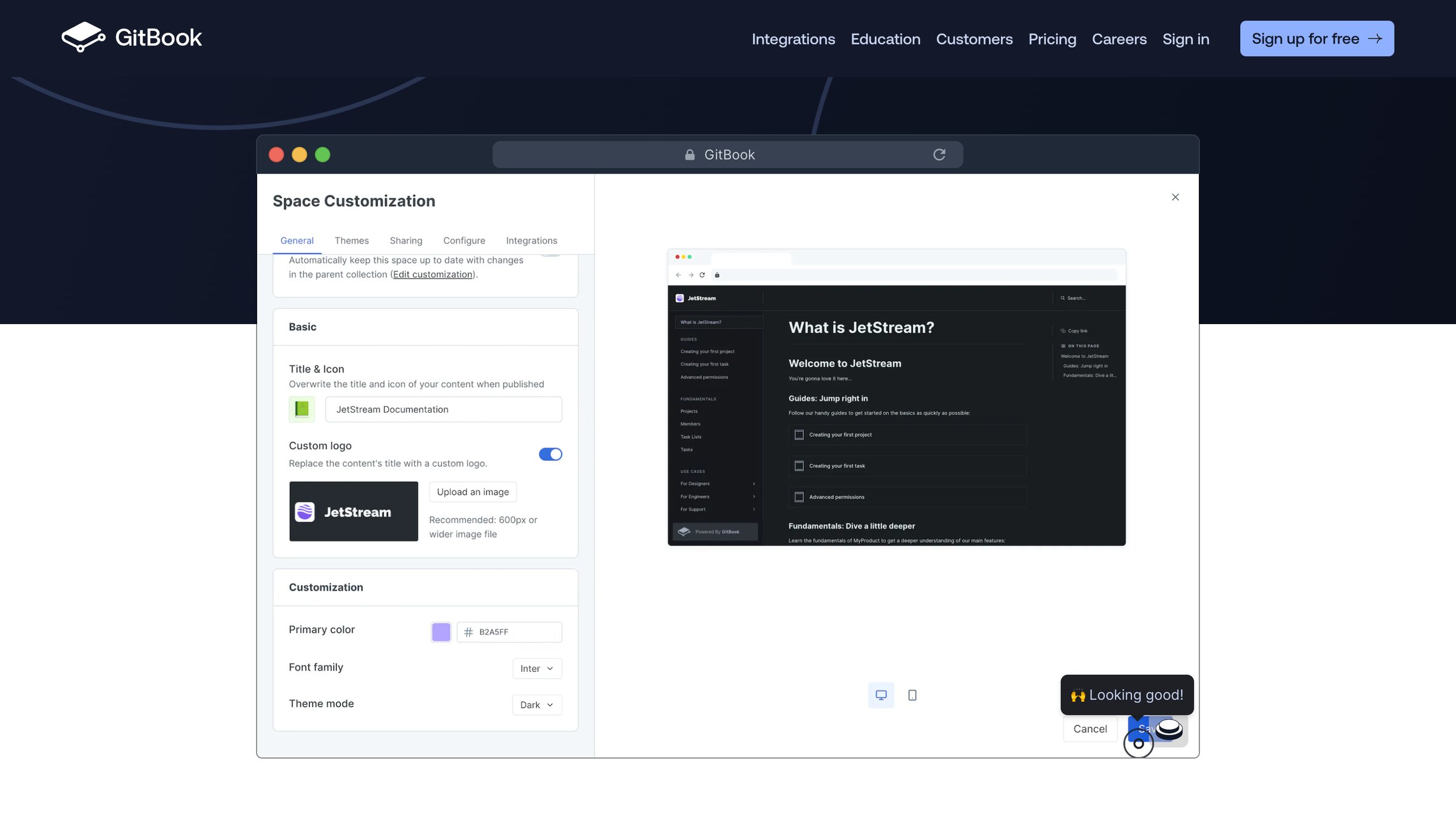Click the Search icon in preview
This screenshot has width=1456, height=837.
pos(1062,298)
